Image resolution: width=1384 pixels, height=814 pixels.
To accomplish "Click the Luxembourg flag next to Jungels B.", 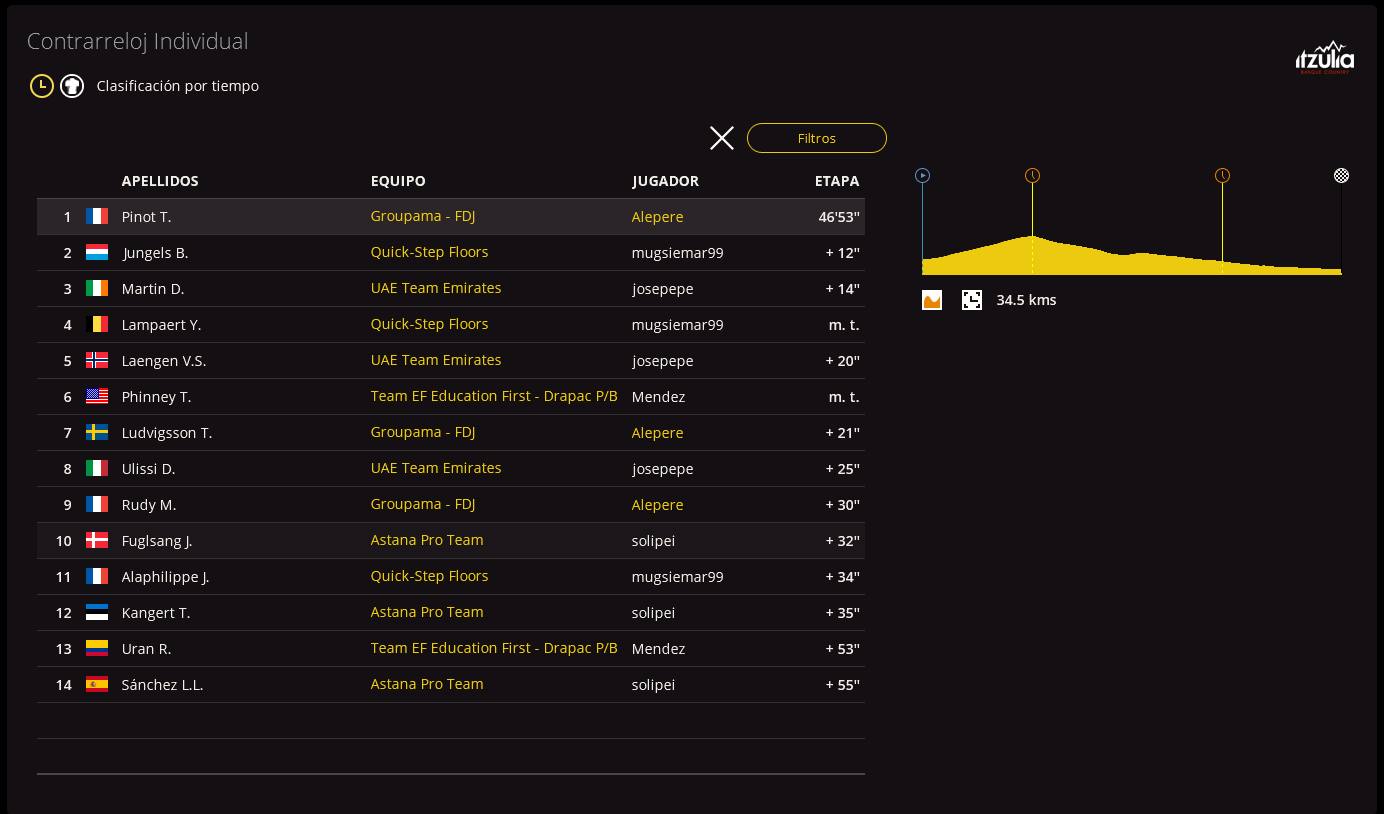I will [x=97, y=252].
